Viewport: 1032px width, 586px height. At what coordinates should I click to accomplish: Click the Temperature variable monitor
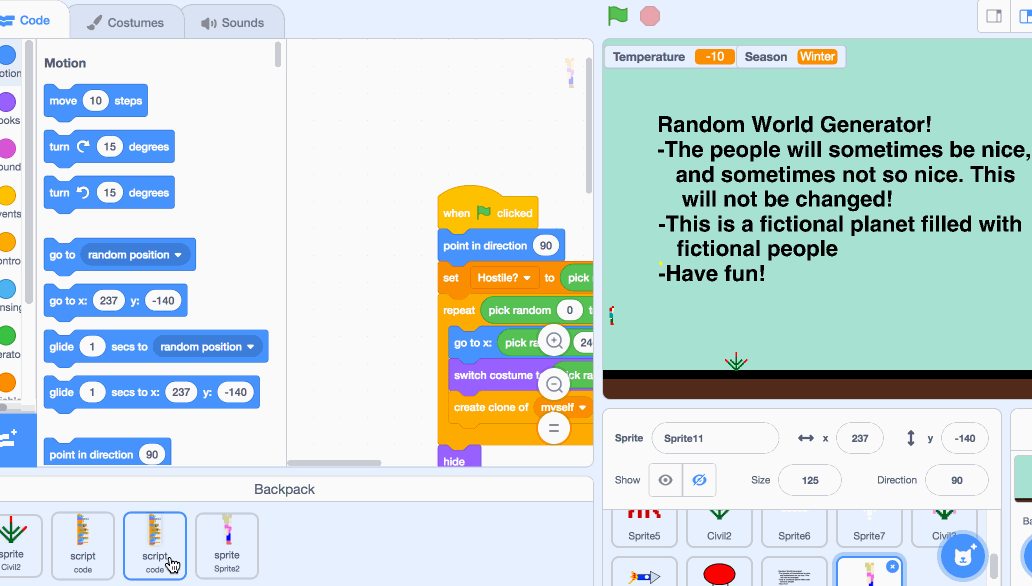[670, 57]
